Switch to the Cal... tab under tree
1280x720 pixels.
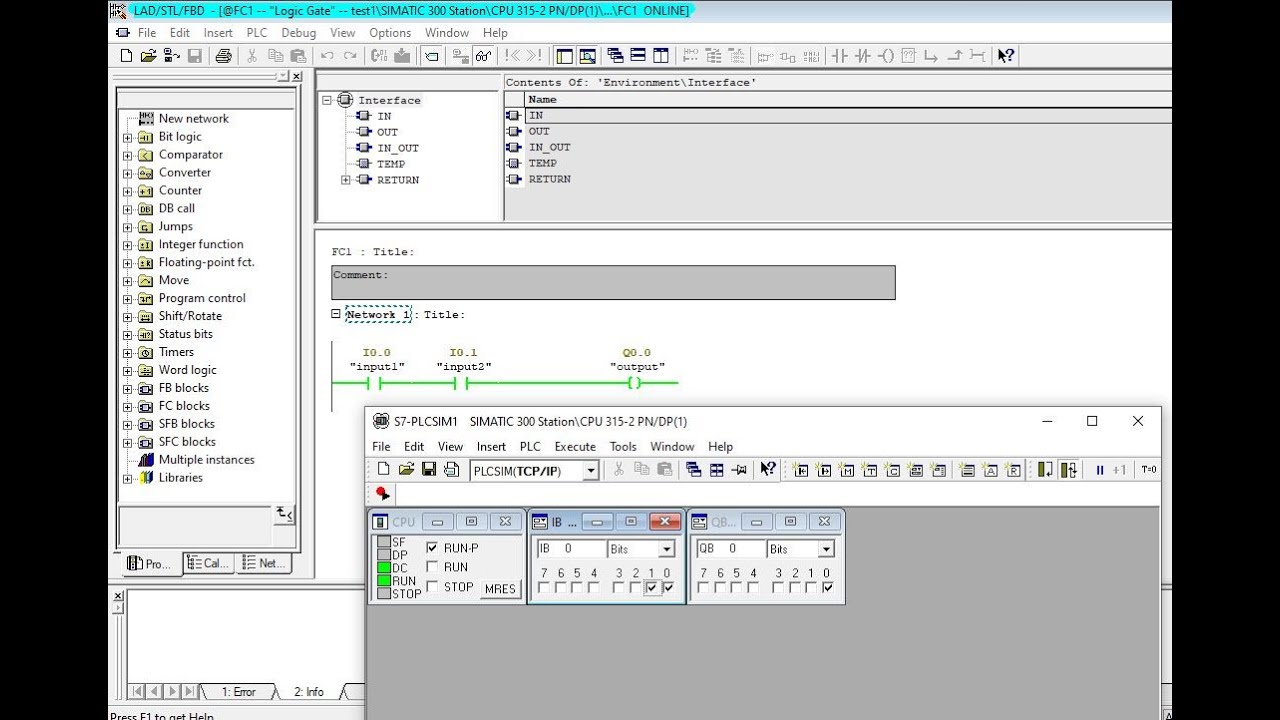(208, 563)
